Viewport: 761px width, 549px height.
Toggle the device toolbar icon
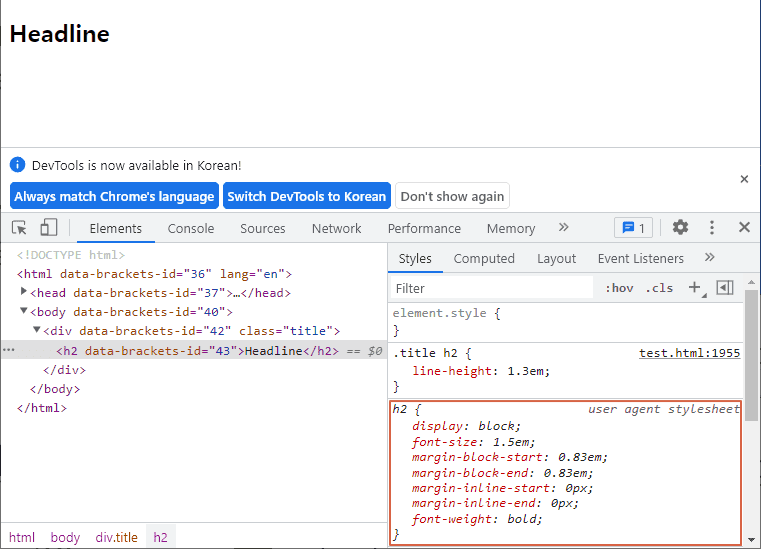(49, 227)
